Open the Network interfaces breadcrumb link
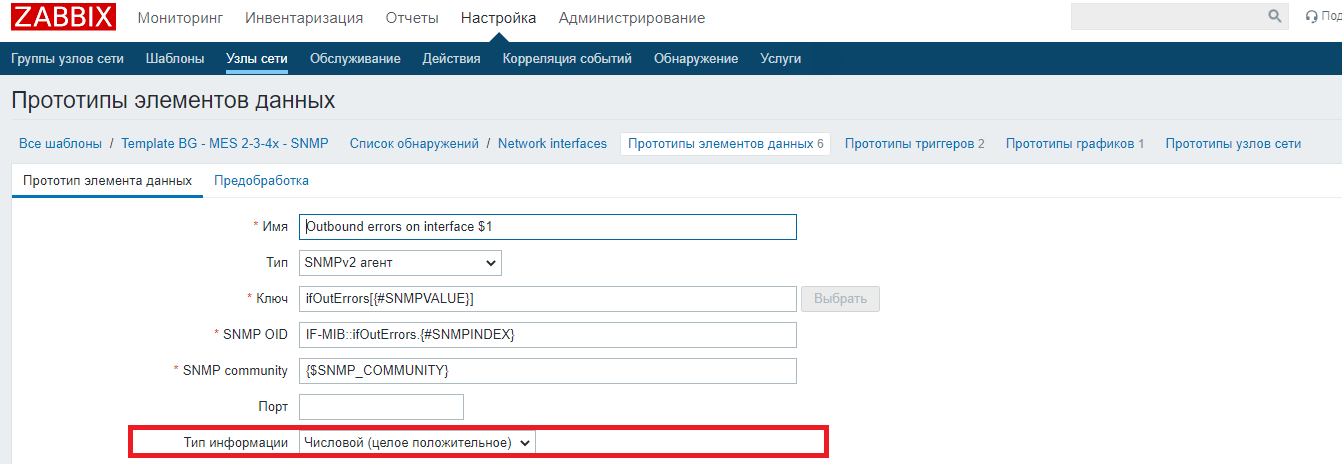The image size is (1342, 464). point(552,144)
